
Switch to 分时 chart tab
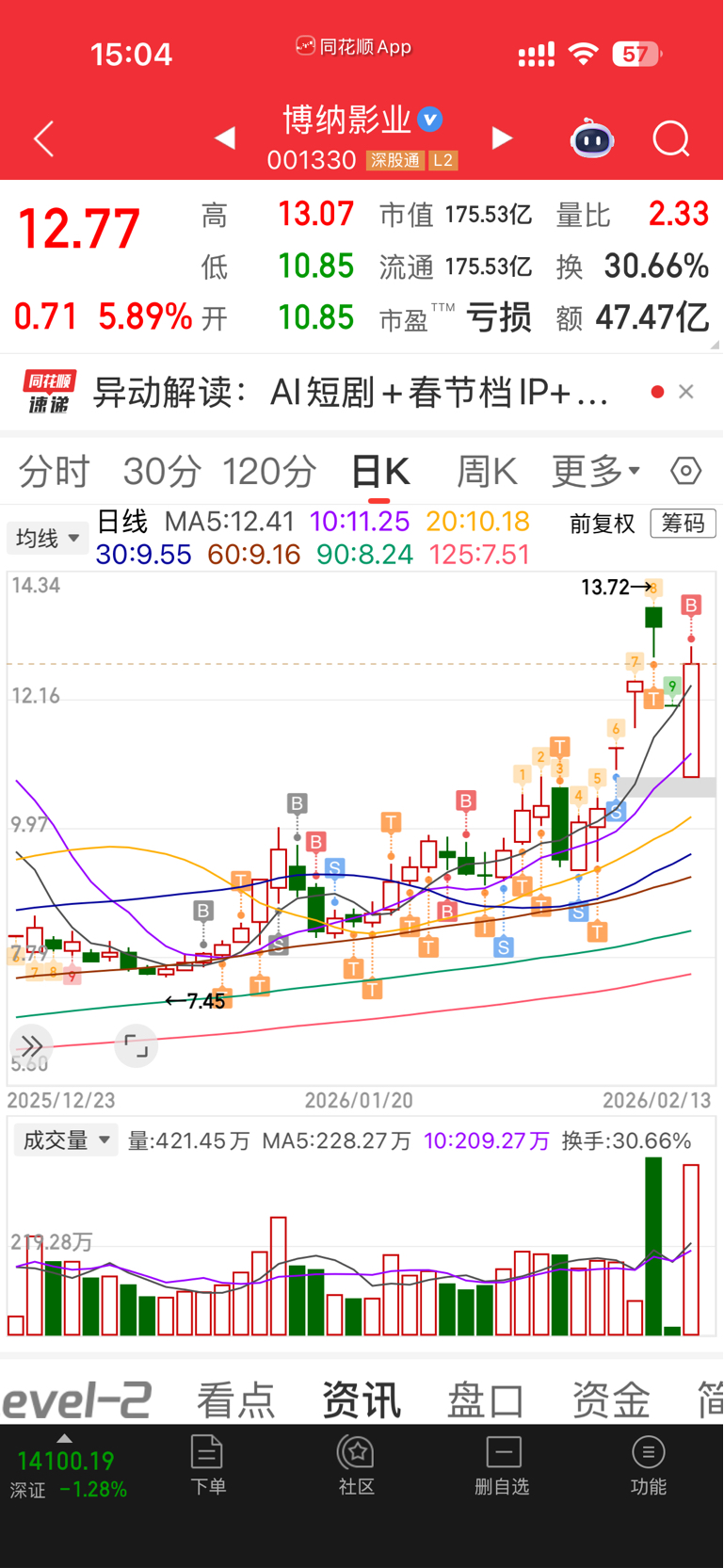tap(54, 471)
